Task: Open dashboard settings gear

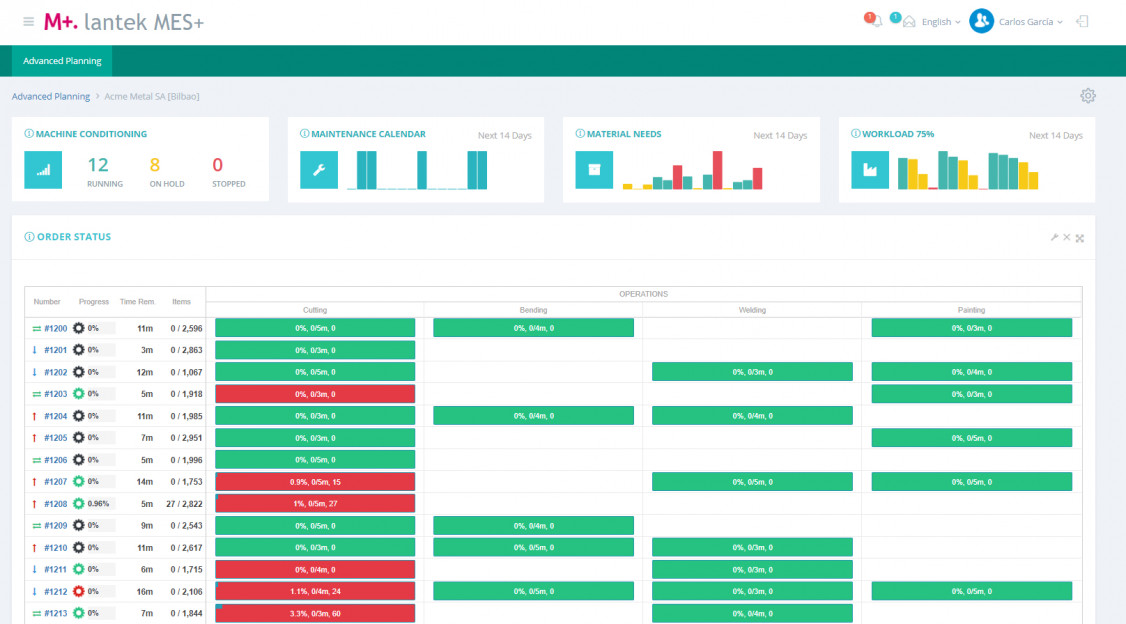Action: click(x=1088, y=96)
